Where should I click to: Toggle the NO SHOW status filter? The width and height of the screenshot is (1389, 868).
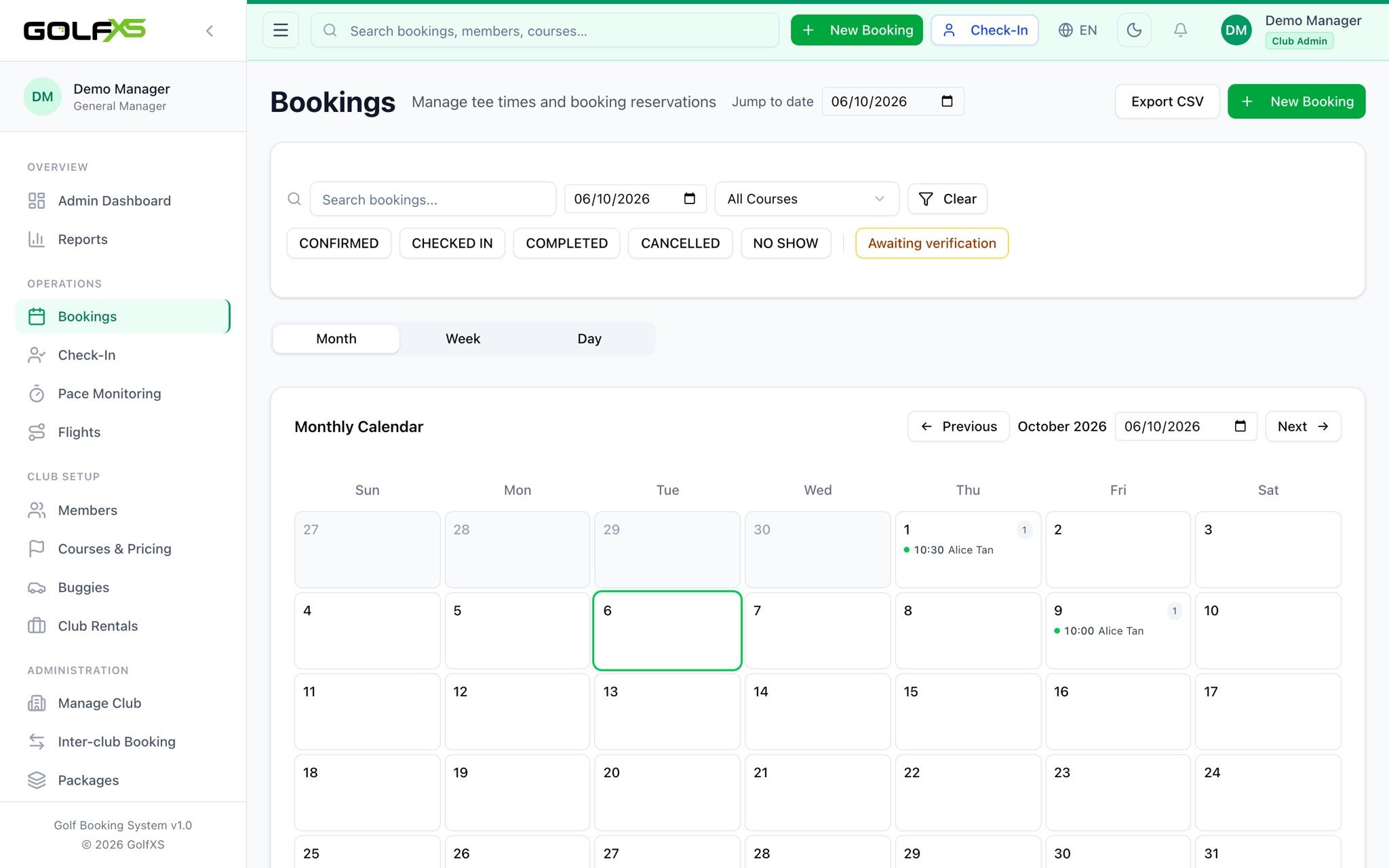coord(785,243)
